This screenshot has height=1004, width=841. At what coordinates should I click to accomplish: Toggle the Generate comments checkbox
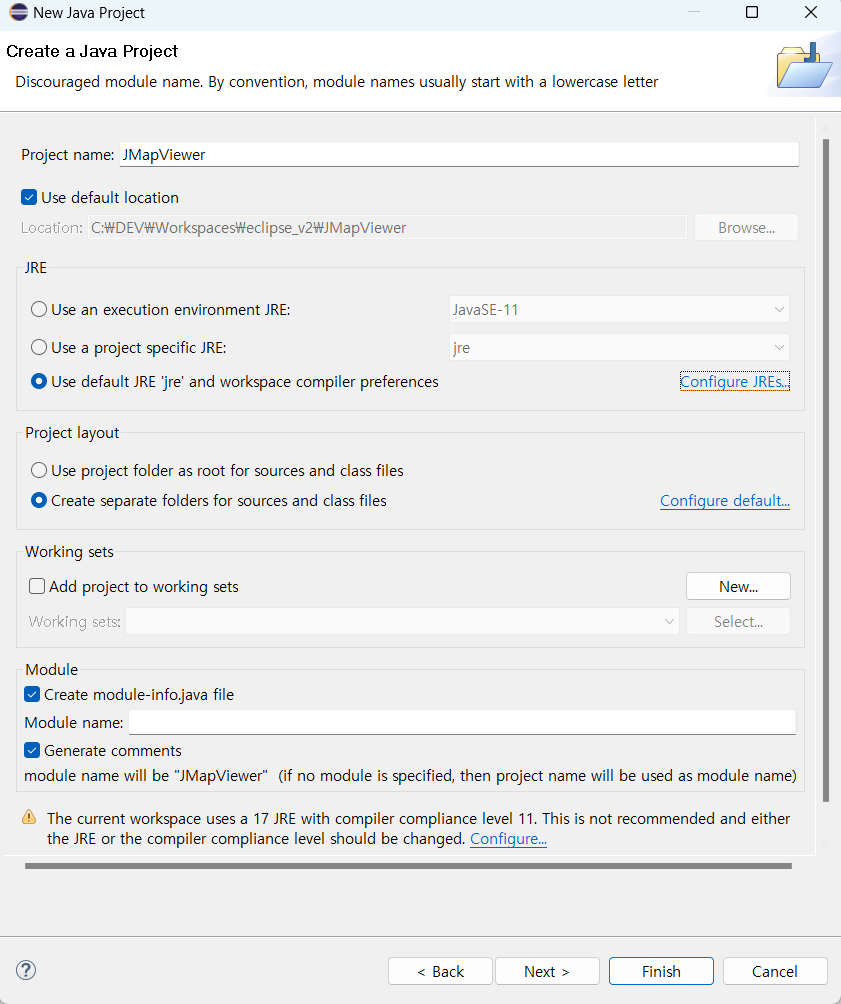(x=32, y=750)
